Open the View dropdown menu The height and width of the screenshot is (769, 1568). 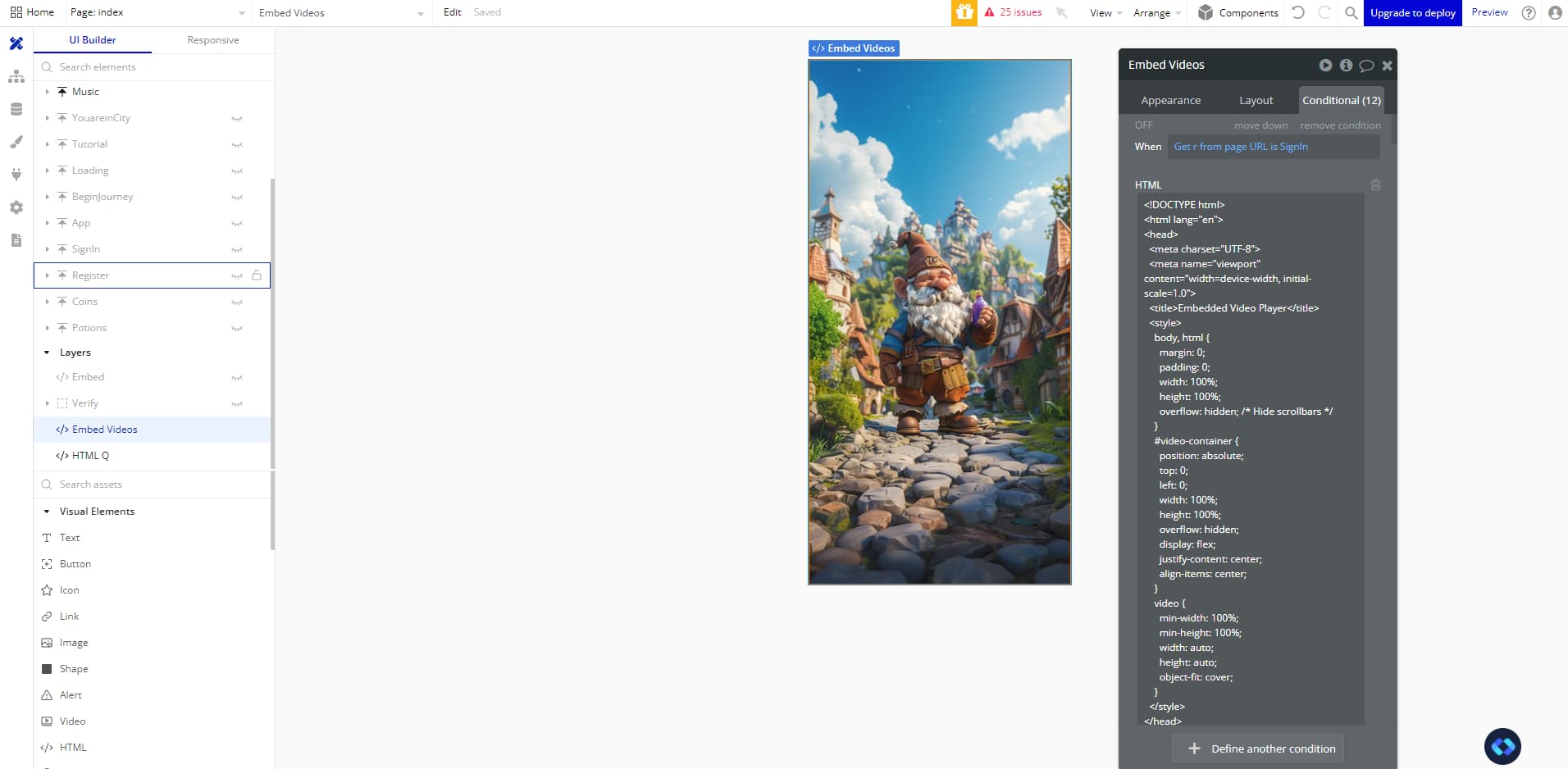click(x=1103, y=12)
